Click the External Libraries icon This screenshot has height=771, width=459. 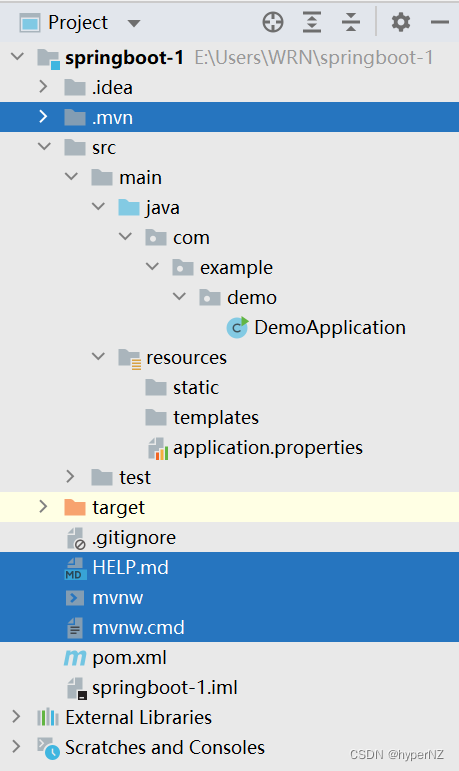pos(48,717)
